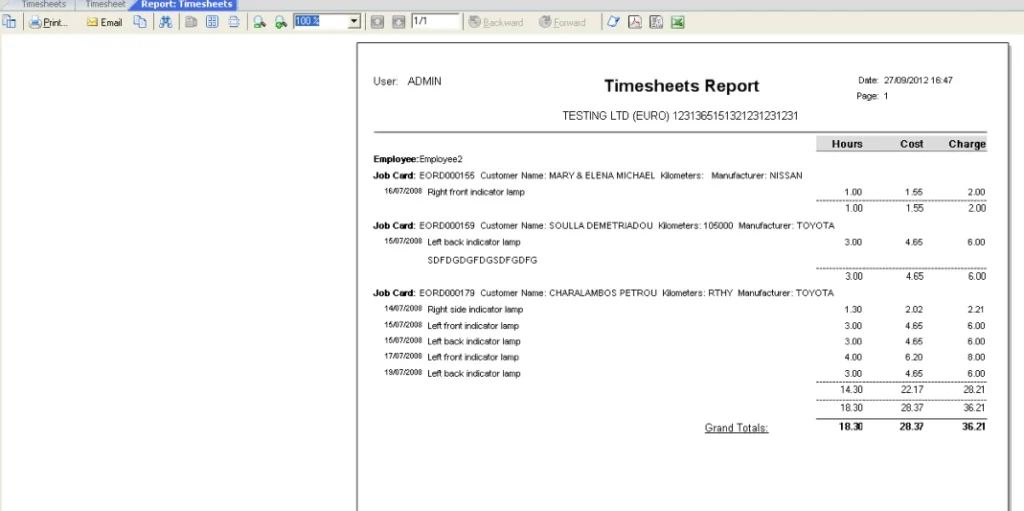Viewport: 1024px width, 511px height.
Task: Click the eraser-like export icon
Action: [x=613, y=22]
